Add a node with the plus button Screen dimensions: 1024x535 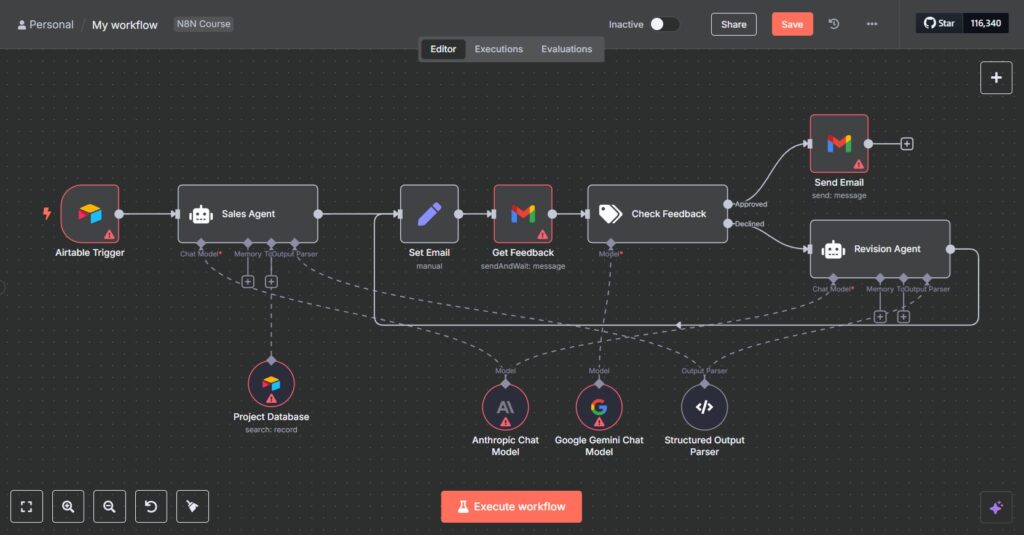[x=996, y=78]
